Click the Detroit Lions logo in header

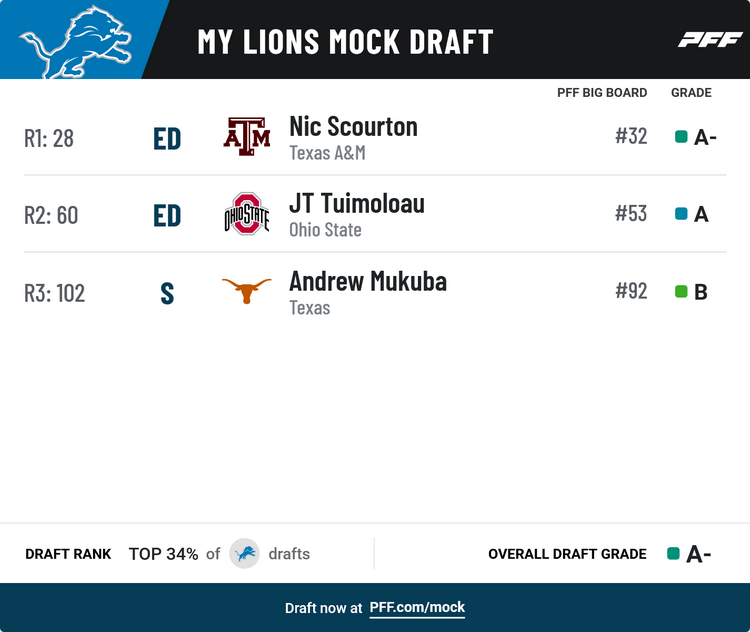[x=75, y=43]
